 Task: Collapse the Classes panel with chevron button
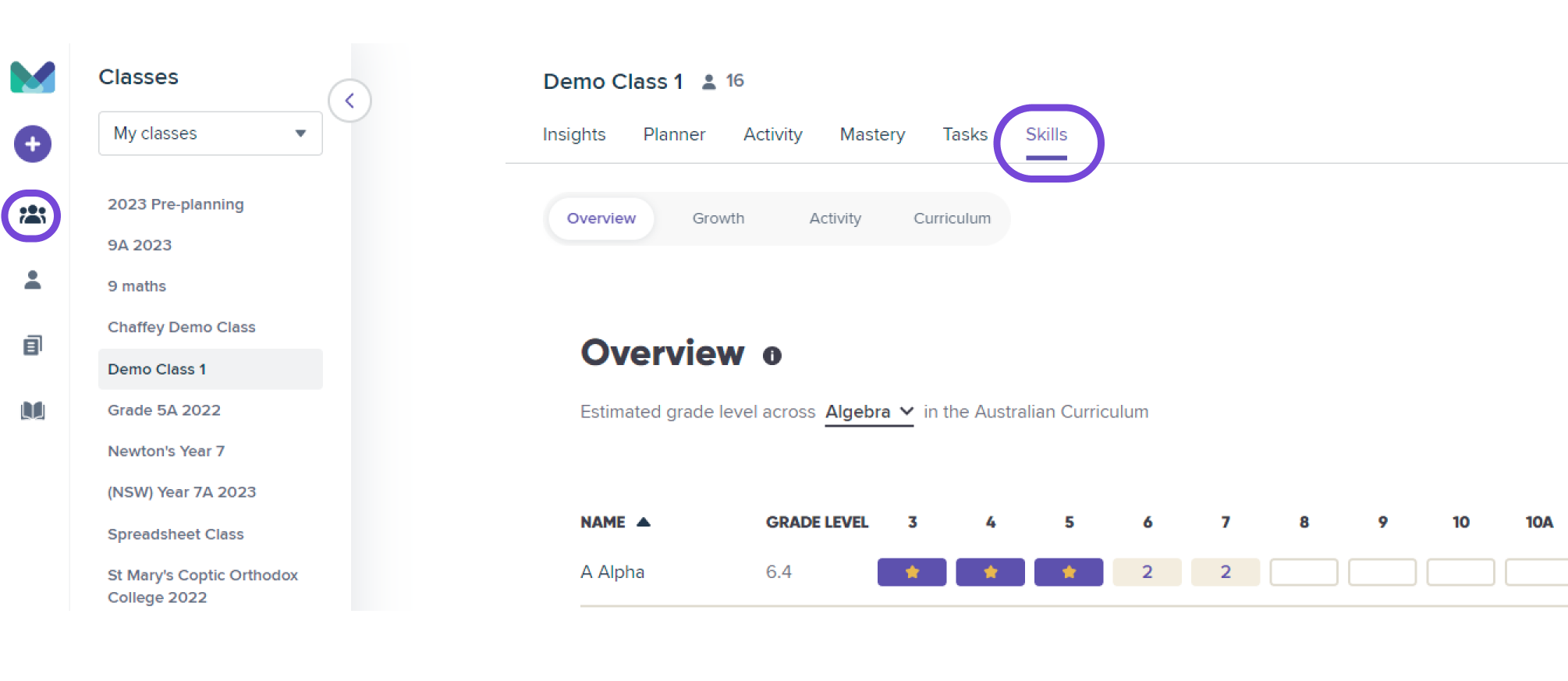349,101
